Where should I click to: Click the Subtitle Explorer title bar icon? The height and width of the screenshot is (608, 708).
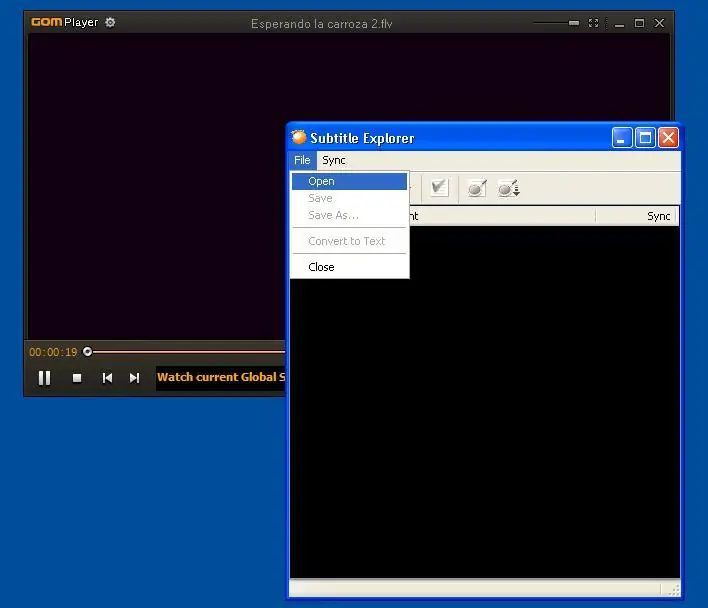point(299,138)
